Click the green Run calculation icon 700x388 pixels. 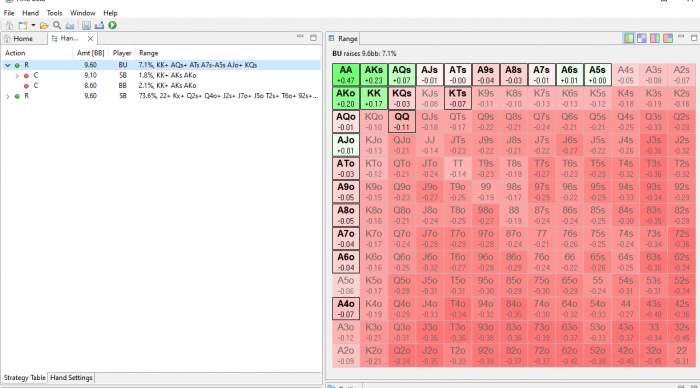point(112,25)
